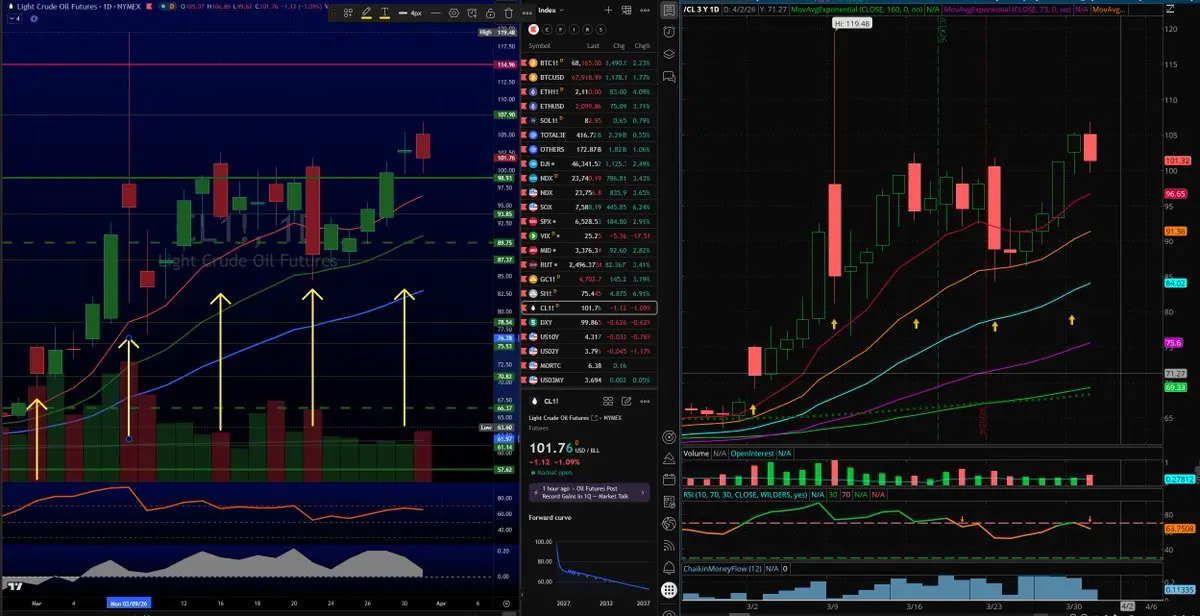
Task: Open the news feed signal icon in sidebar
Action: (669, 546)
